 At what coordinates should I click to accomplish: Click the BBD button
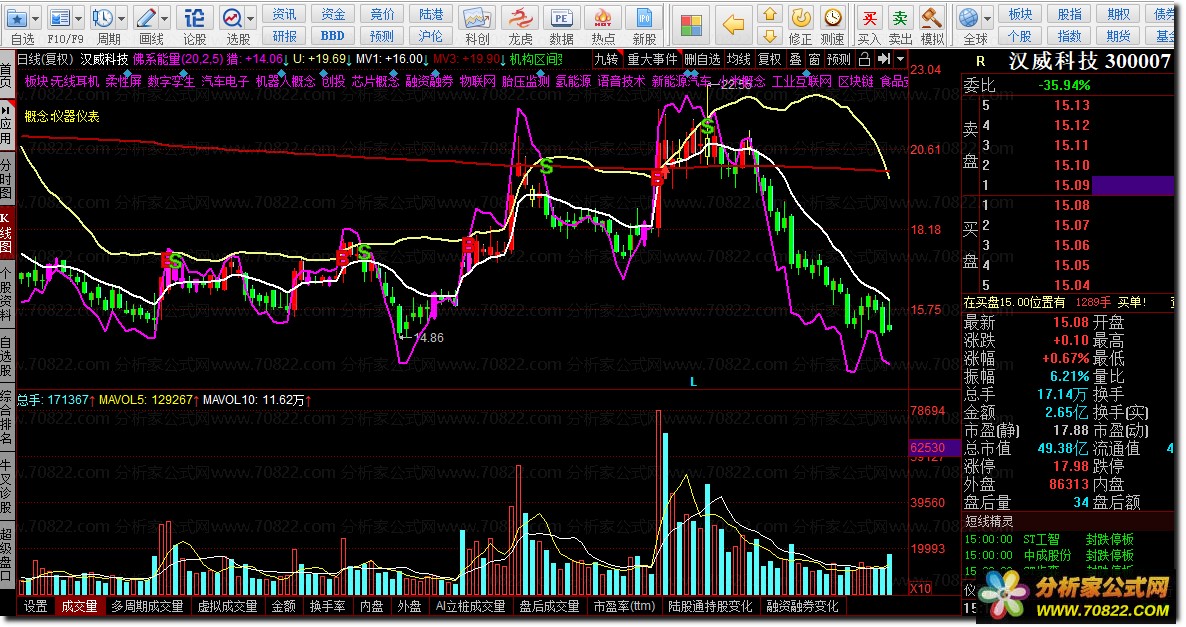coord(334,36)
